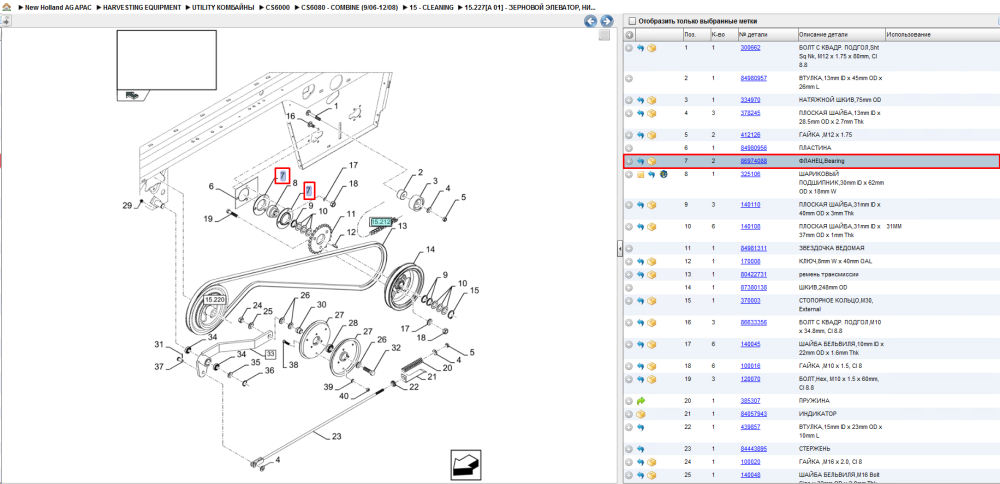Click boxed callout 33 in diagram
Screen dimensions: 1000x484
[270, 354]
